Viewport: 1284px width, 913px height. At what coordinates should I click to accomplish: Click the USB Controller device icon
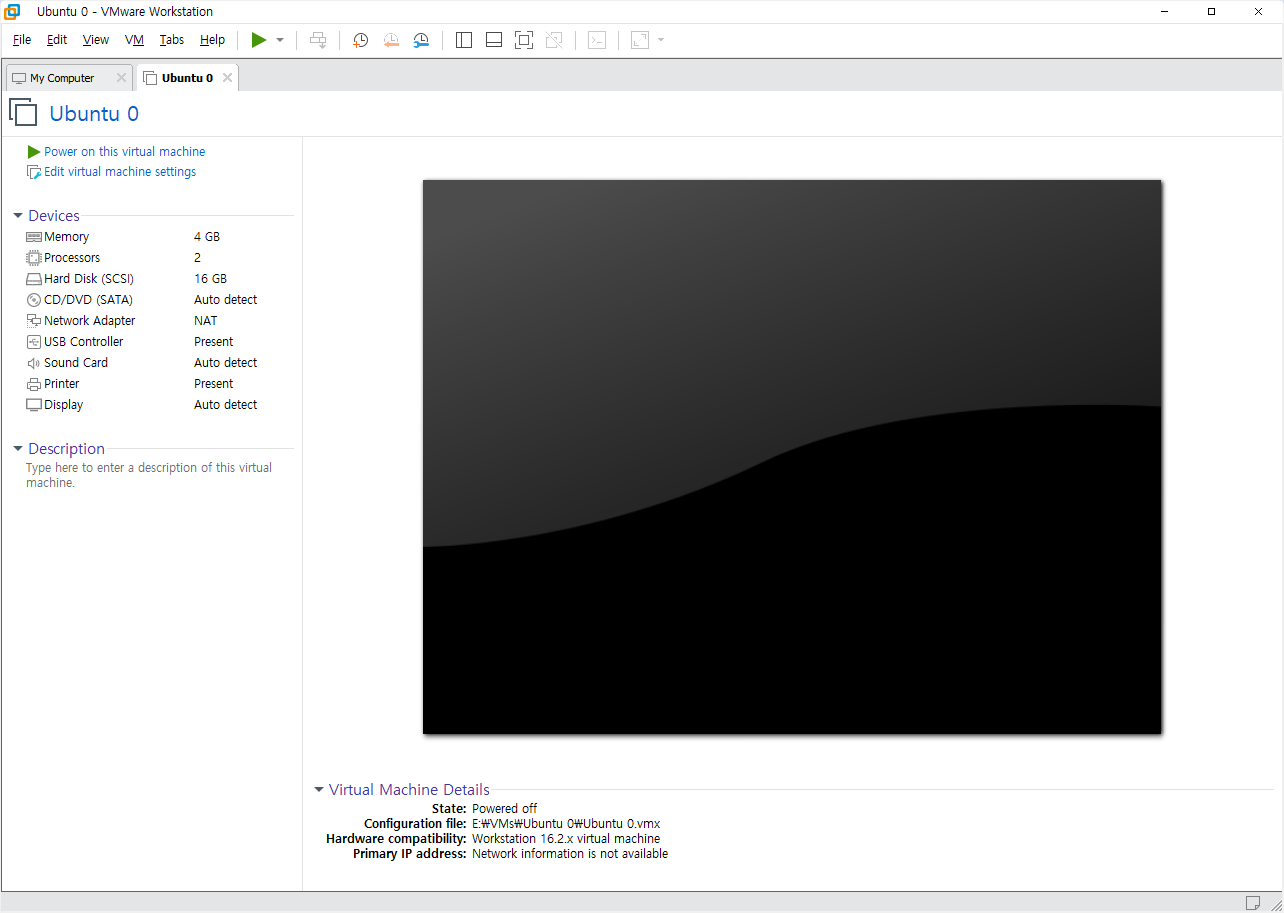(x=34, y=342)
